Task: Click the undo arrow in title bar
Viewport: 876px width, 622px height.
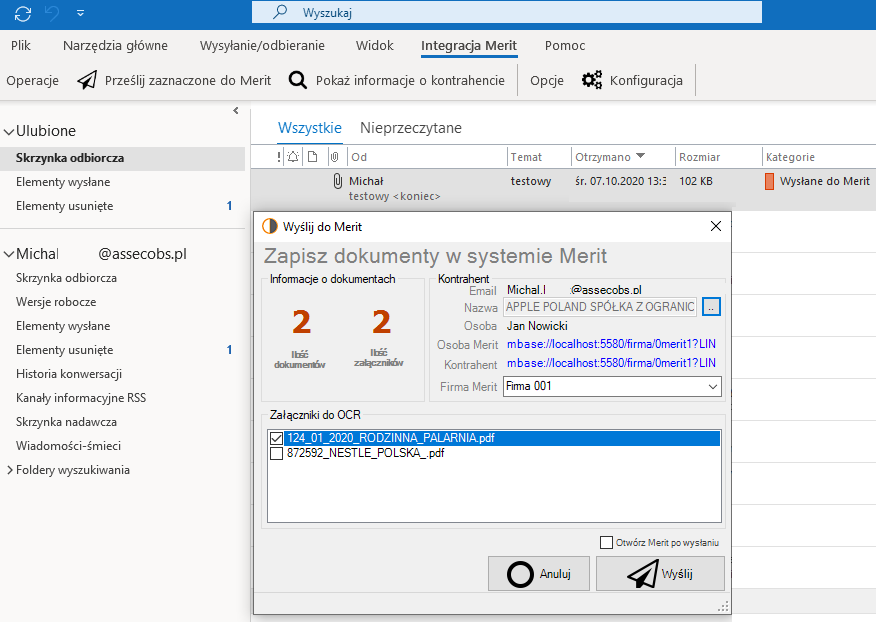Action: click(x=53, y=13)
